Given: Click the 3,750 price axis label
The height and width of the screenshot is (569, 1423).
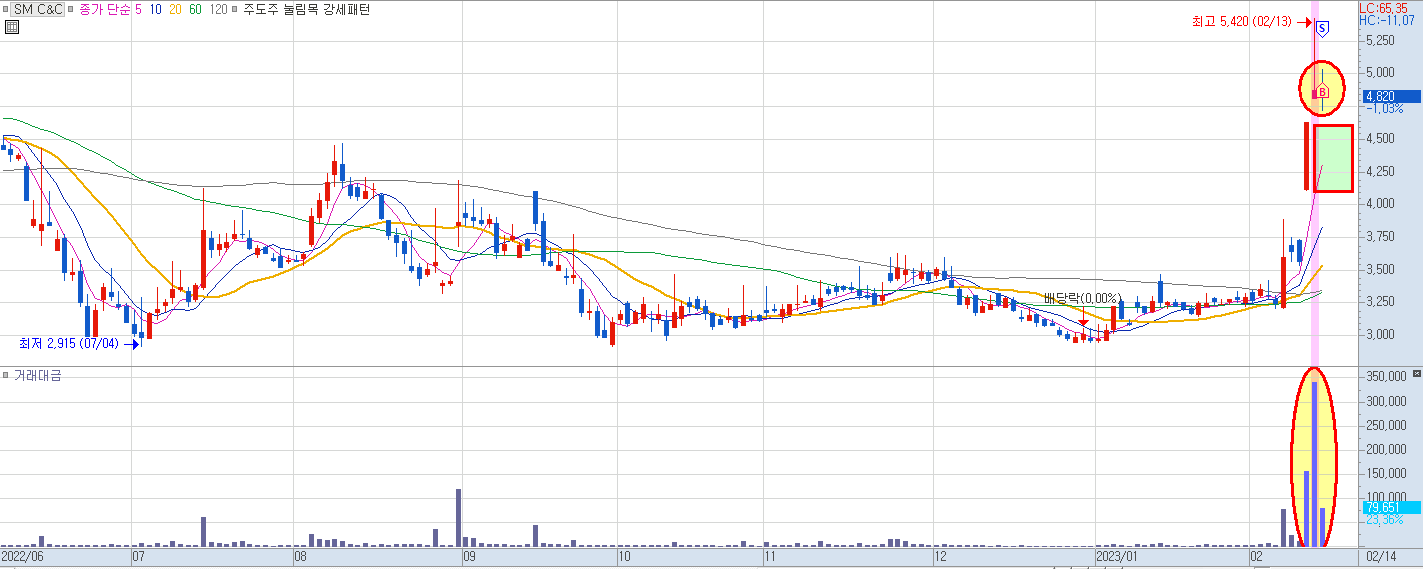Looking at the screenshot, I should click(1379, 237).
